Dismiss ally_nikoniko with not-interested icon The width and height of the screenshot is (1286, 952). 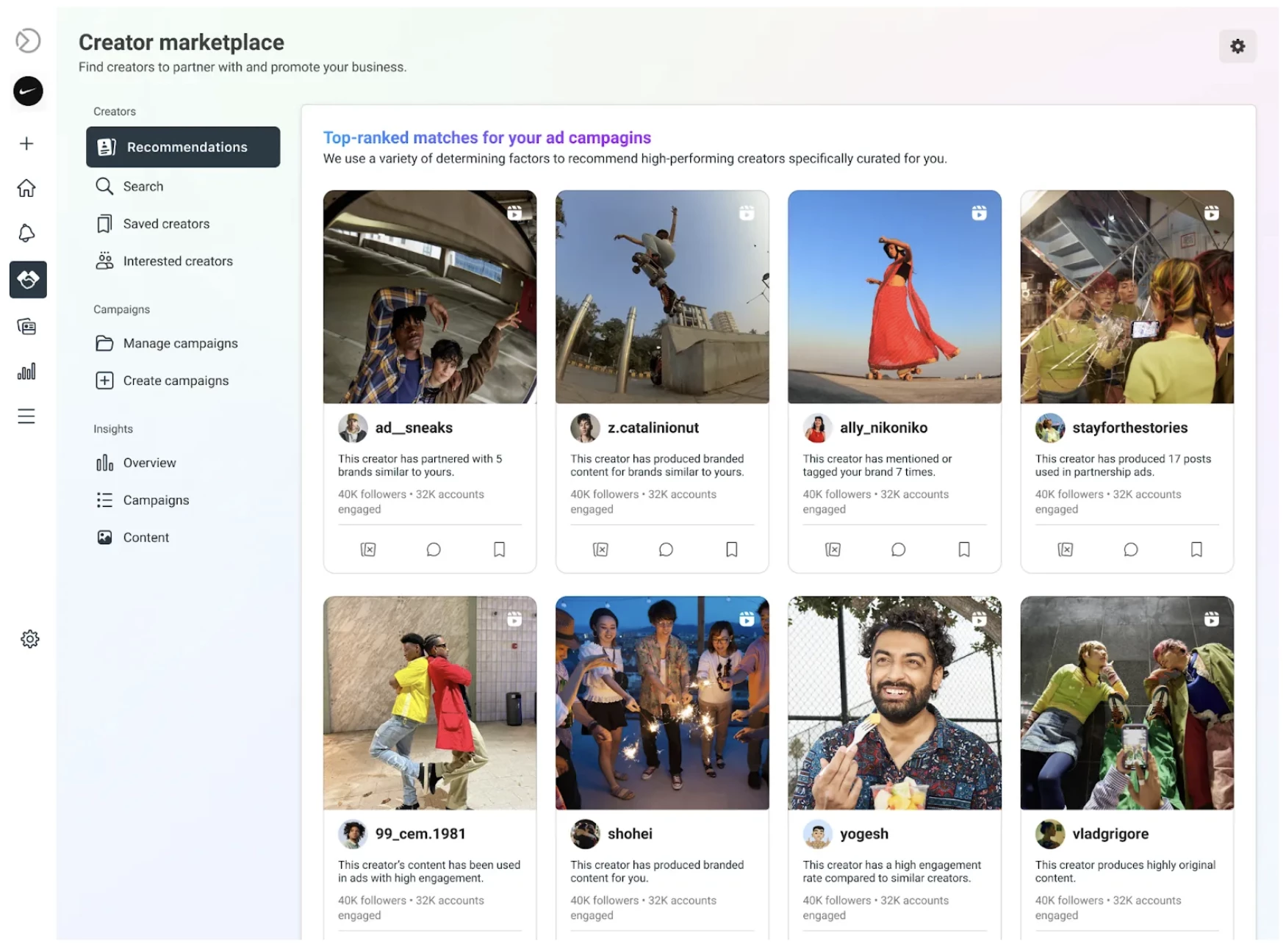point(833,549)
